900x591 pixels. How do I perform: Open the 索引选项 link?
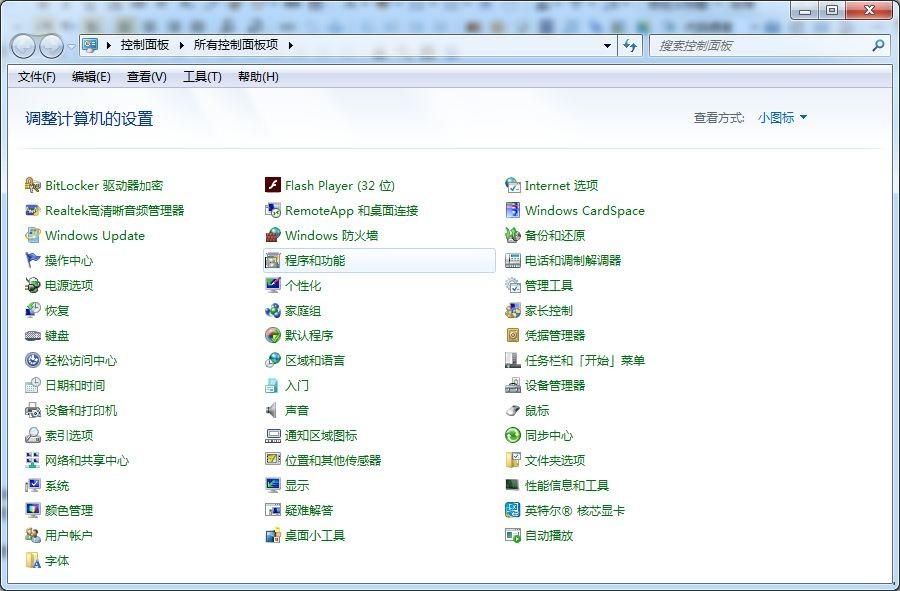[x=69, y=436]
